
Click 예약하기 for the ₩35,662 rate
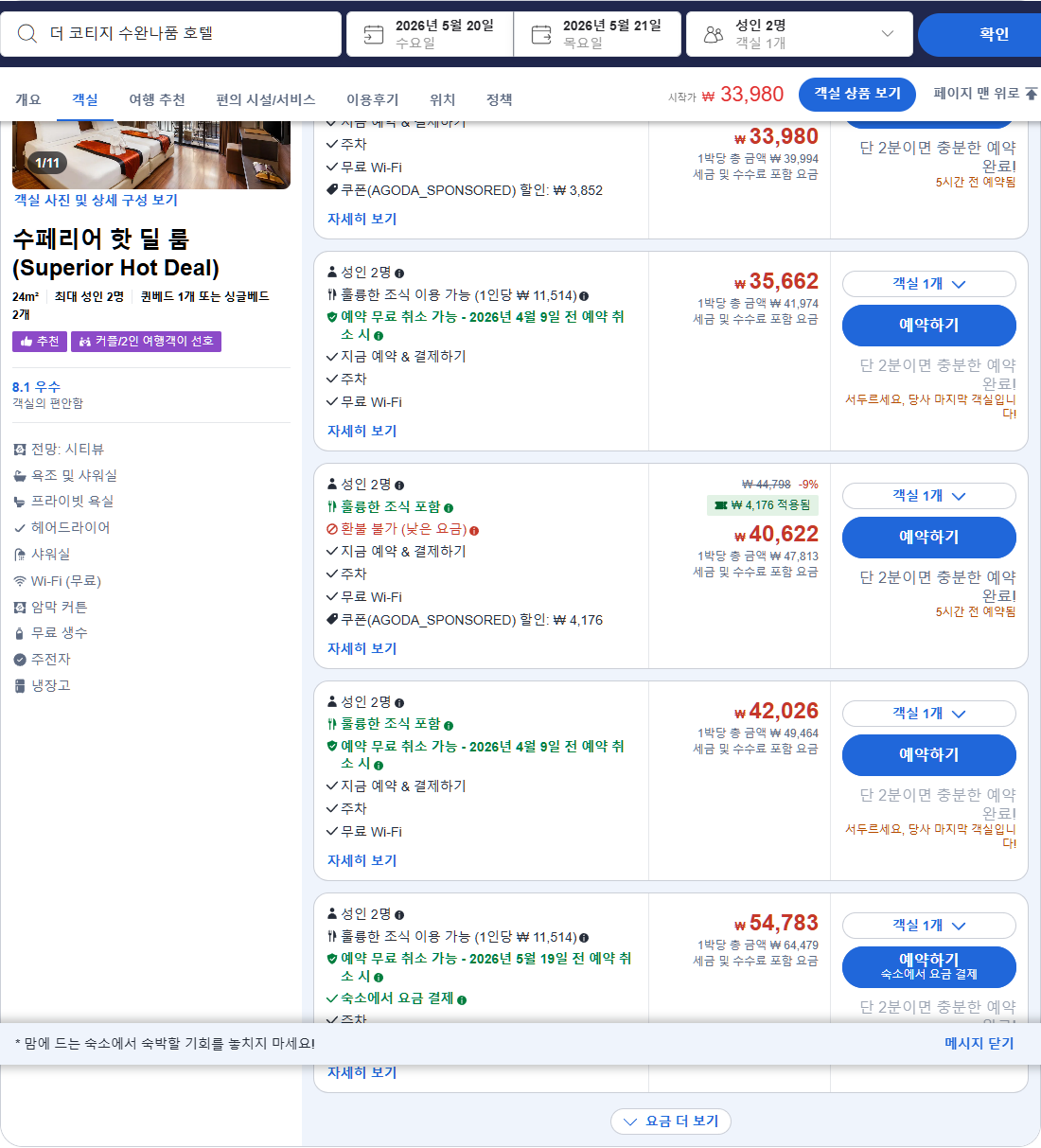(928, 325)
